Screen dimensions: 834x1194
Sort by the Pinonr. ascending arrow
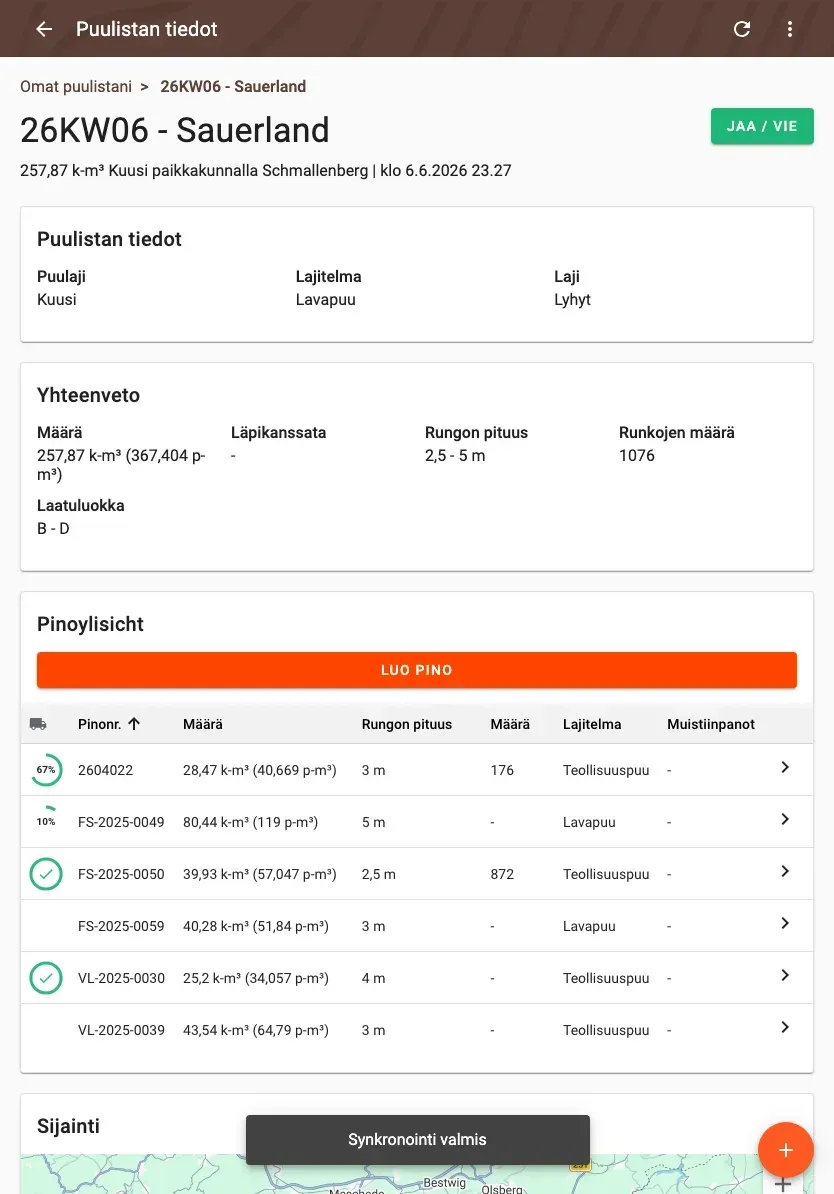tap(134, 724)
